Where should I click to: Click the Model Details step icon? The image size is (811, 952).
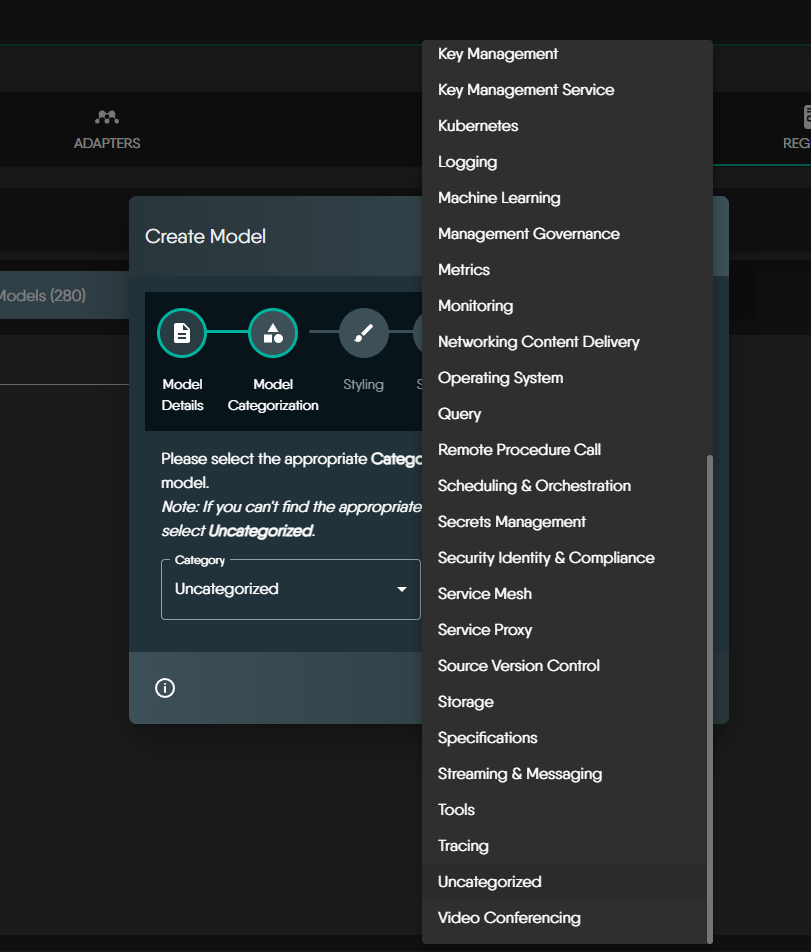[182, 333]
